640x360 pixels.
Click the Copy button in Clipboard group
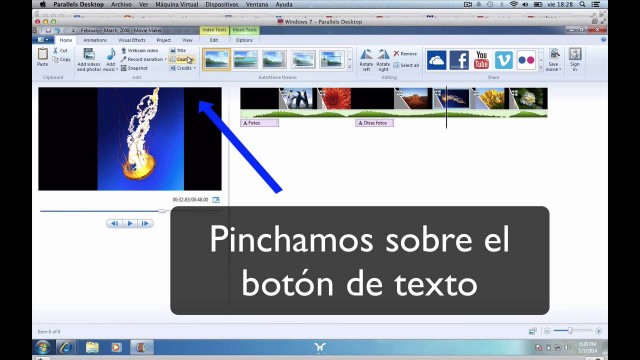point(62,60)
